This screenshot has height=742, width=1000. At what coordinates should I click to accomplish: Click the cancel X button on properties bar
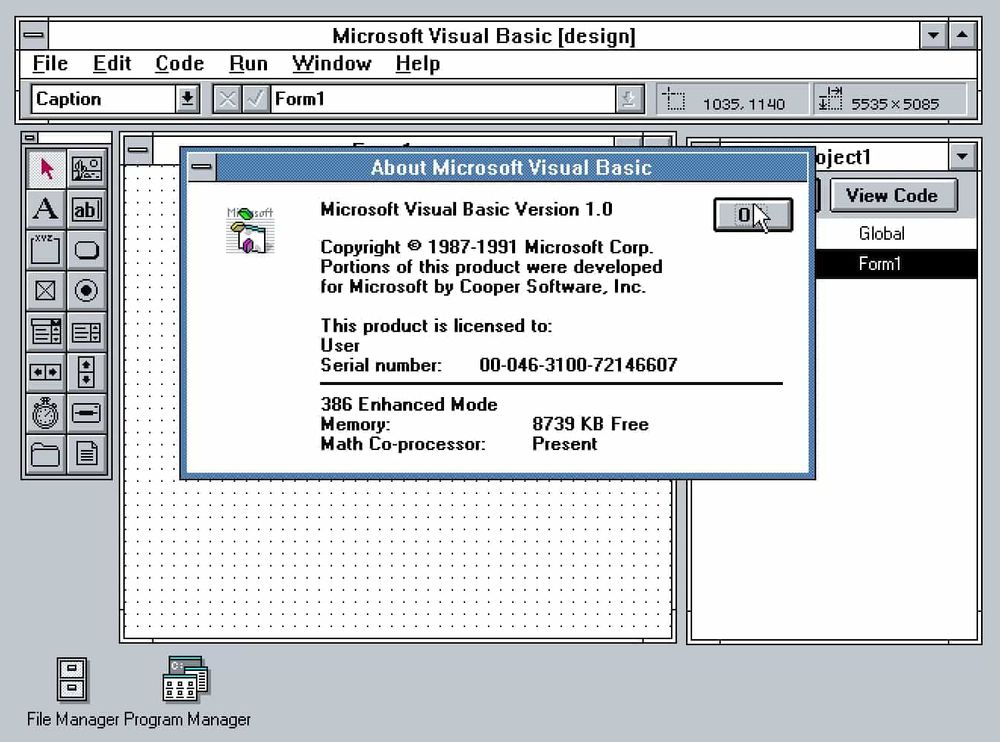226,99
